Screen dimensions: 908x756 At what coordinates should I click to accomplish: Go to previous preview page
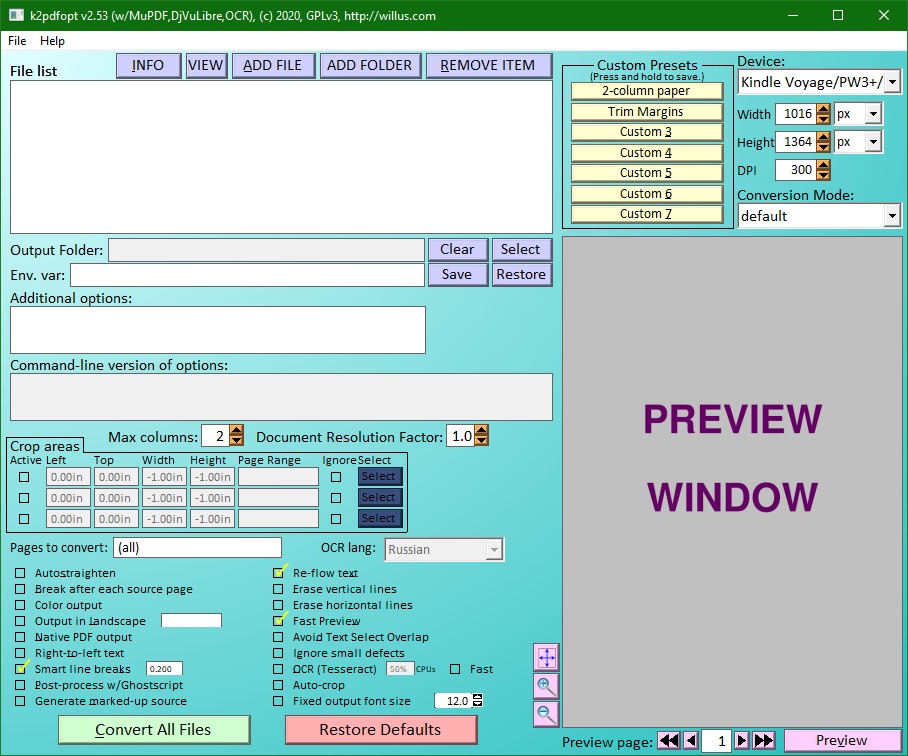point(690,740)
